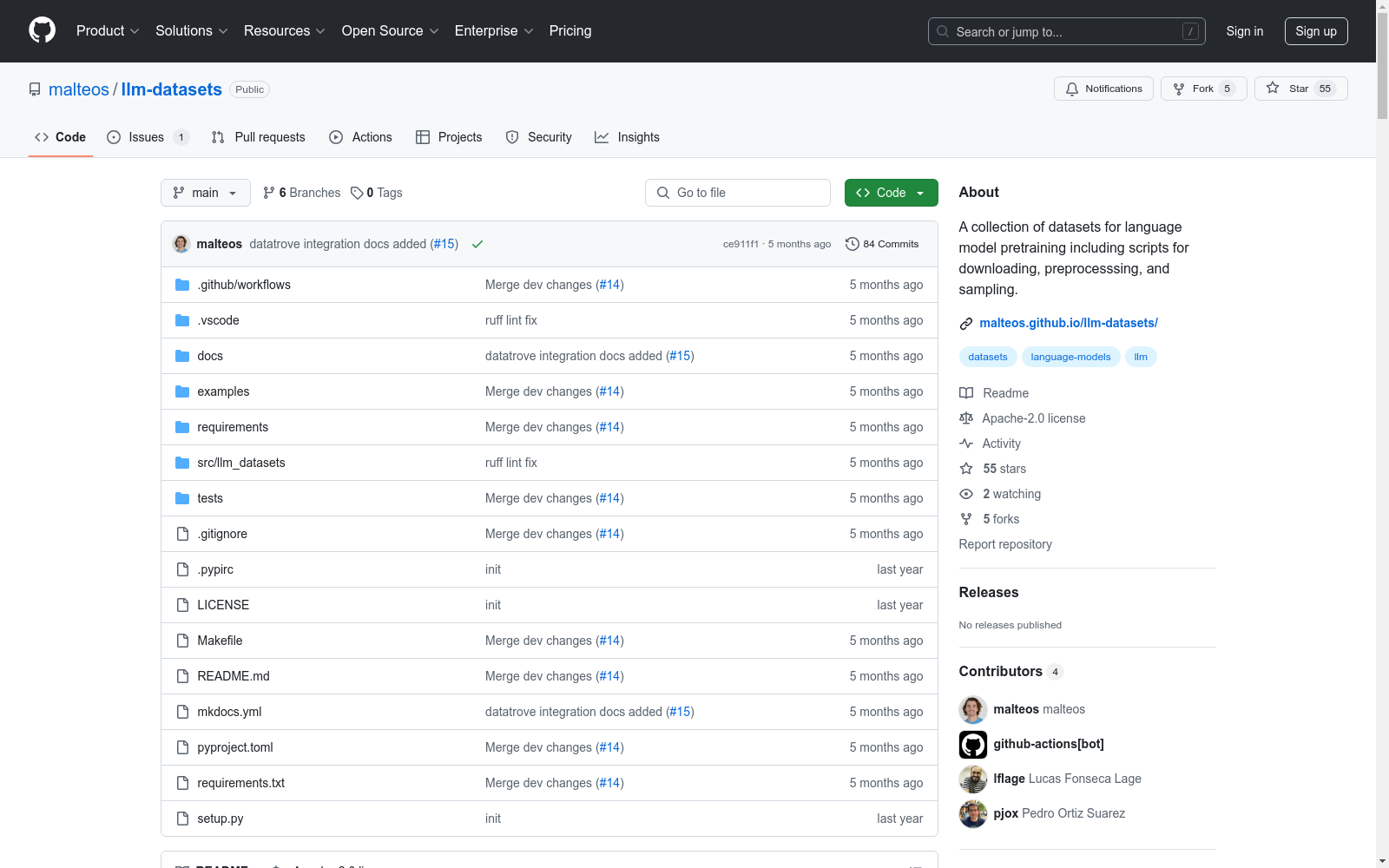1389x868 pixels.
Task: Click the LICENSE file icon
Action: 182,605
